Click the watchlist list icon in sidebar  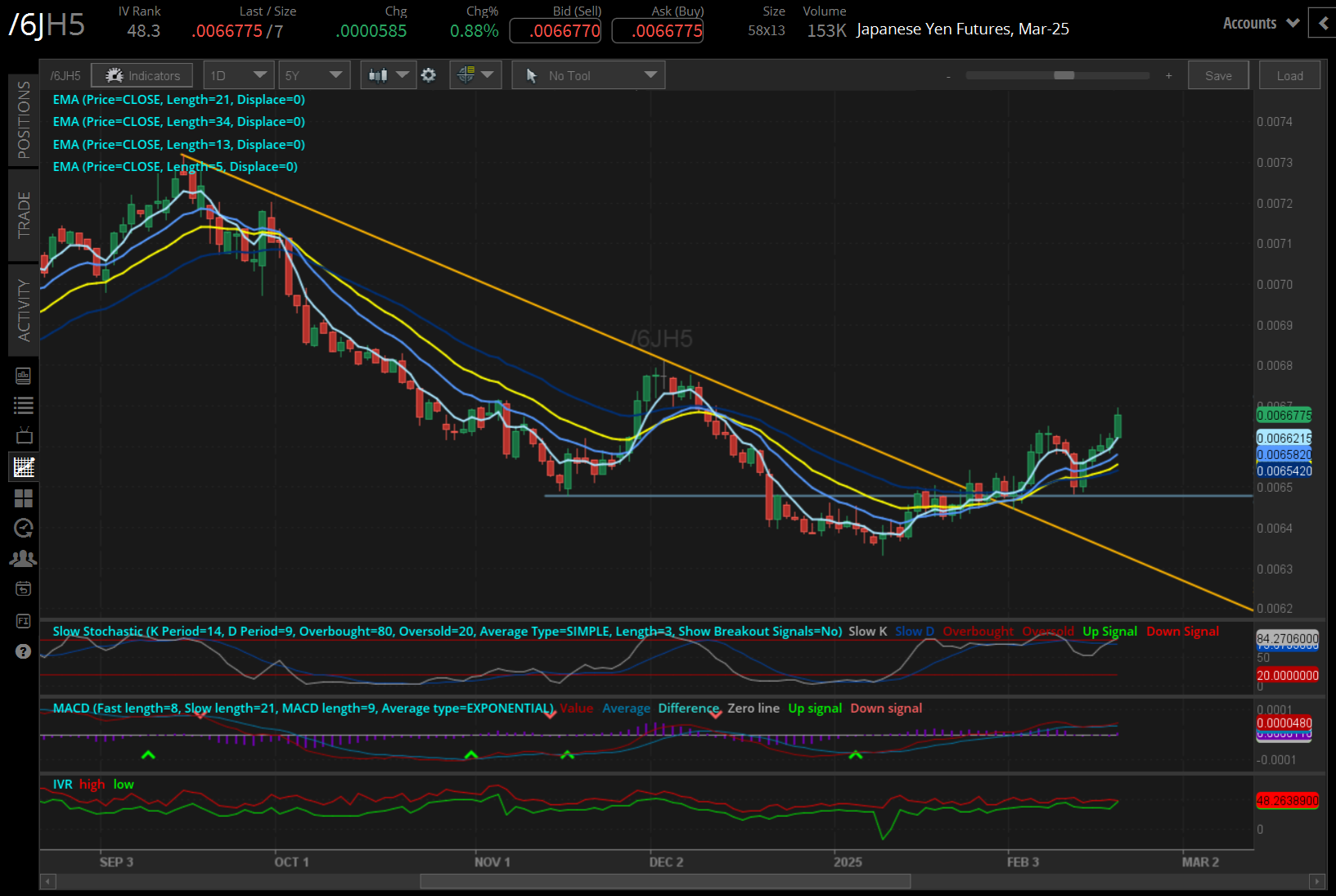[23, 404]
